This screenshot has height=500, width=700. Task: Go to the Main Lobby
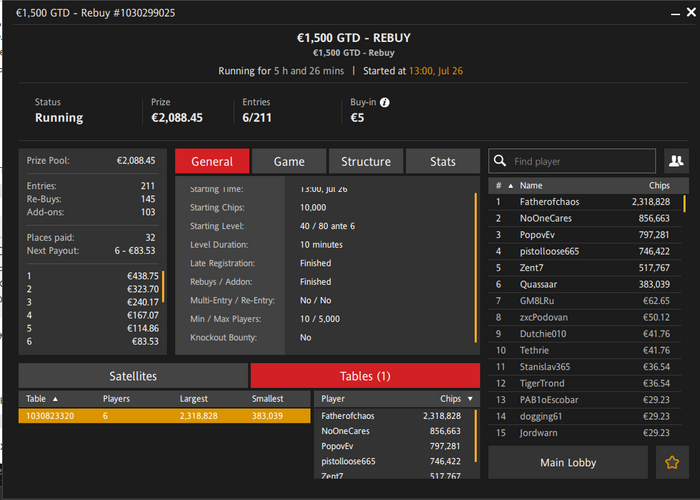[x=568, y=462]
